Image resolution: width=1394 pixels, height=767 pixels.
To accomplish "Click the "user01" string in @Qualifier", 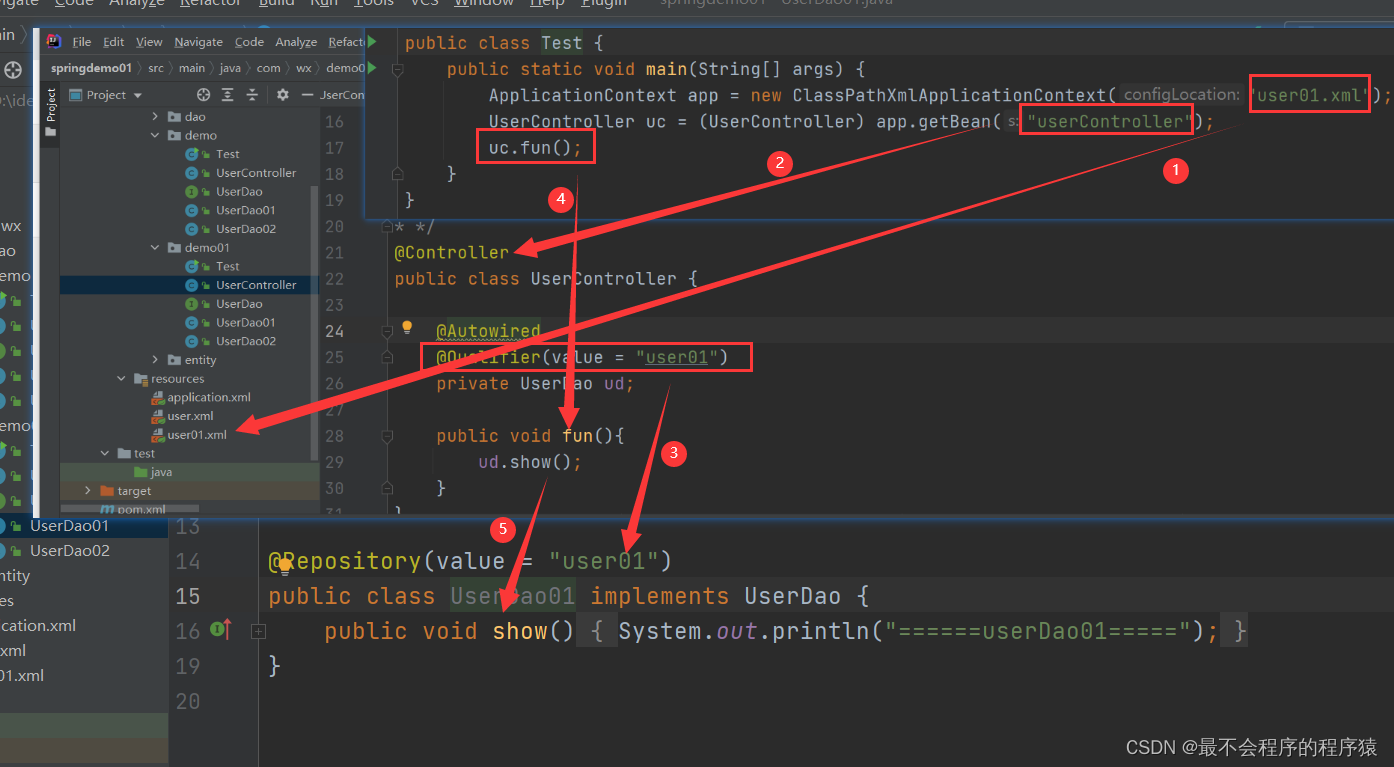I will coord(678,357).
